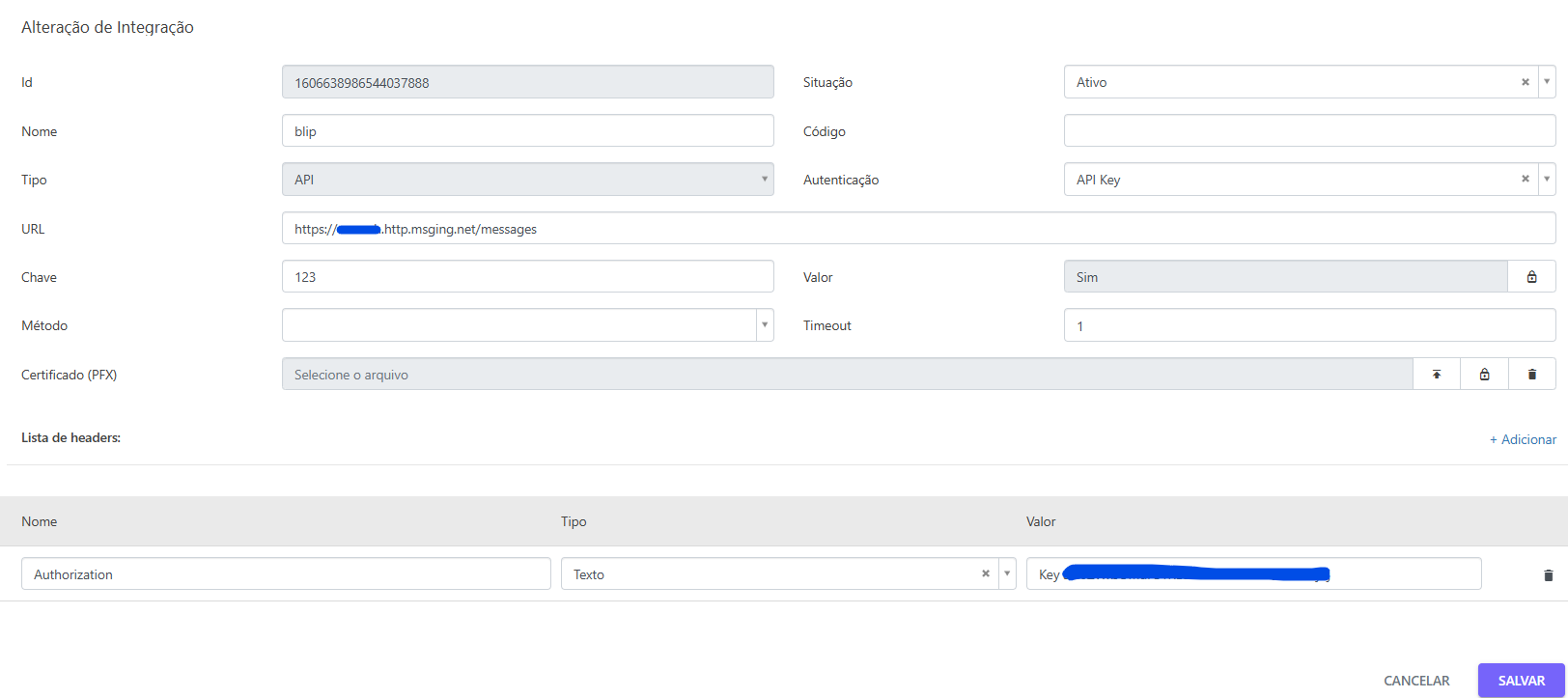The width and height of the screenshot is (1568, 698).
Task: Click the Timeout input field
Action: (x=1309, y=325)
